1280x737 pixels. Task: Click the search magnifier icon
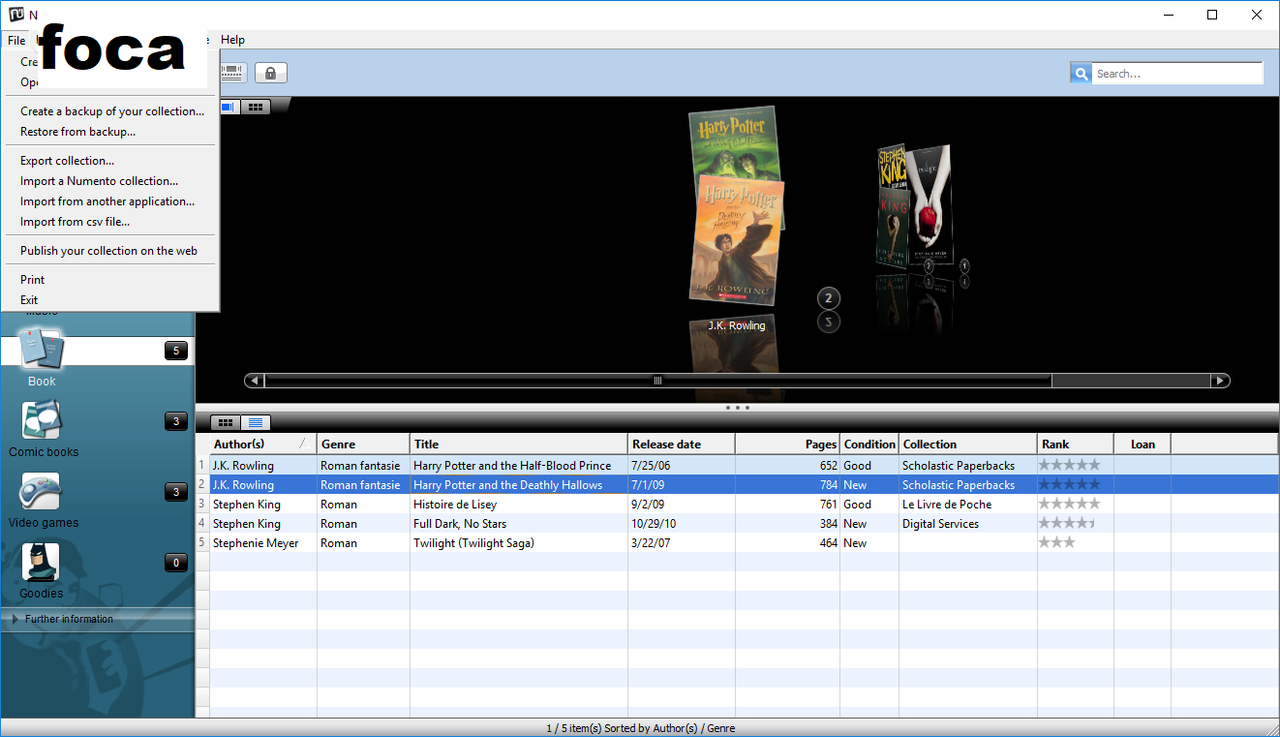point(1081,73)
